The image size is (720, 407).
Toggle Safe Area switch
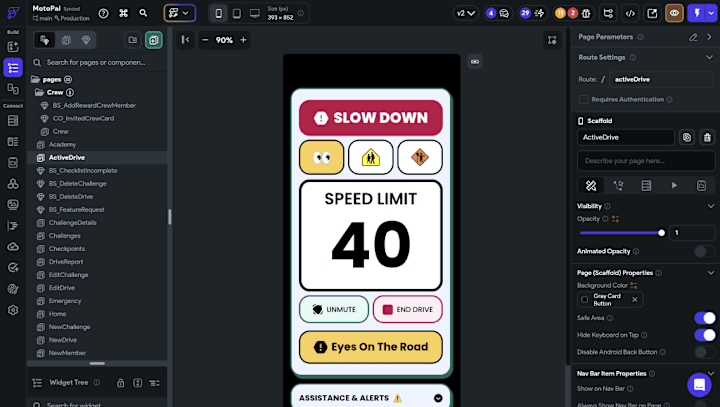(704, 318)
